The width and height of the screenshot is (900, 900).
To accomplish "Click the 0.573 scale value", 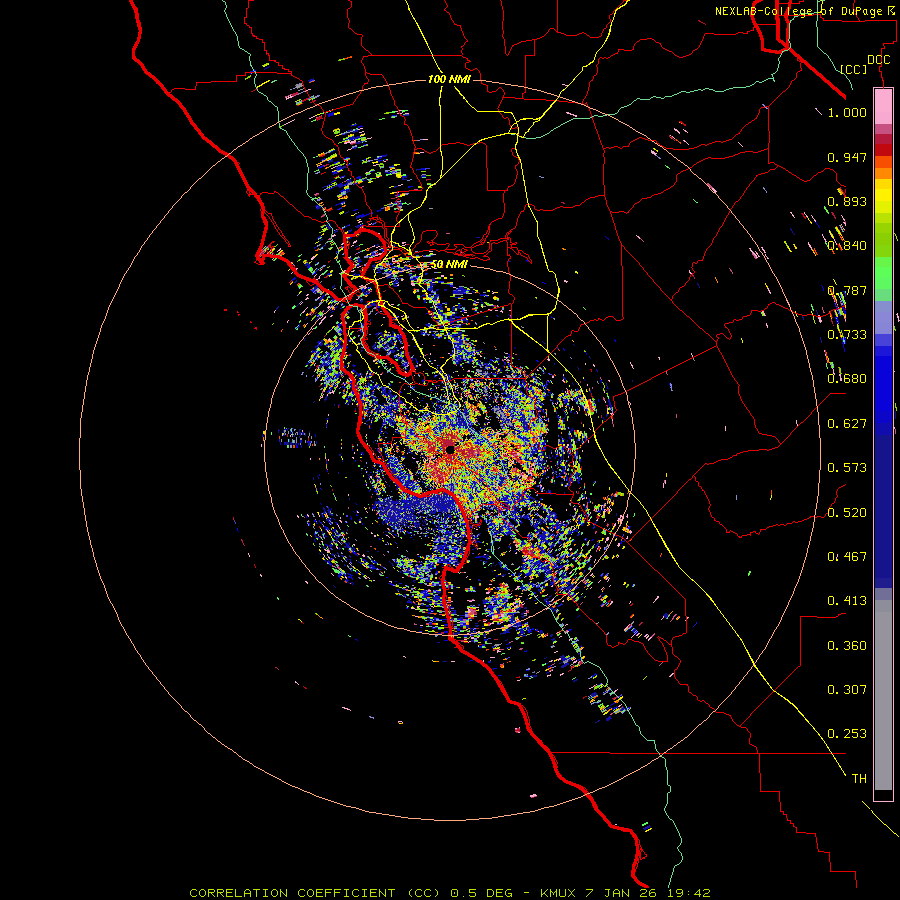I will pos(847,468).
